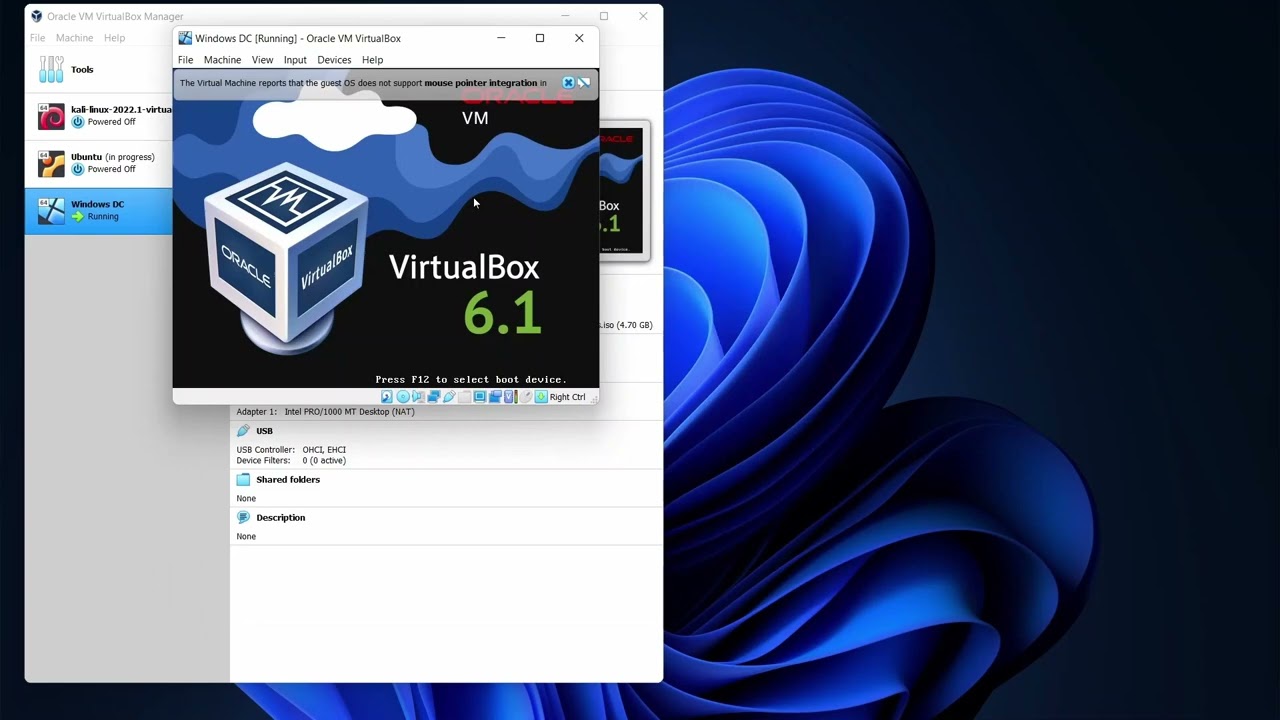1280x720 pixels.
Task: Open Machine menu in VirtualBox Manager
Action: [x=74, y=38]
